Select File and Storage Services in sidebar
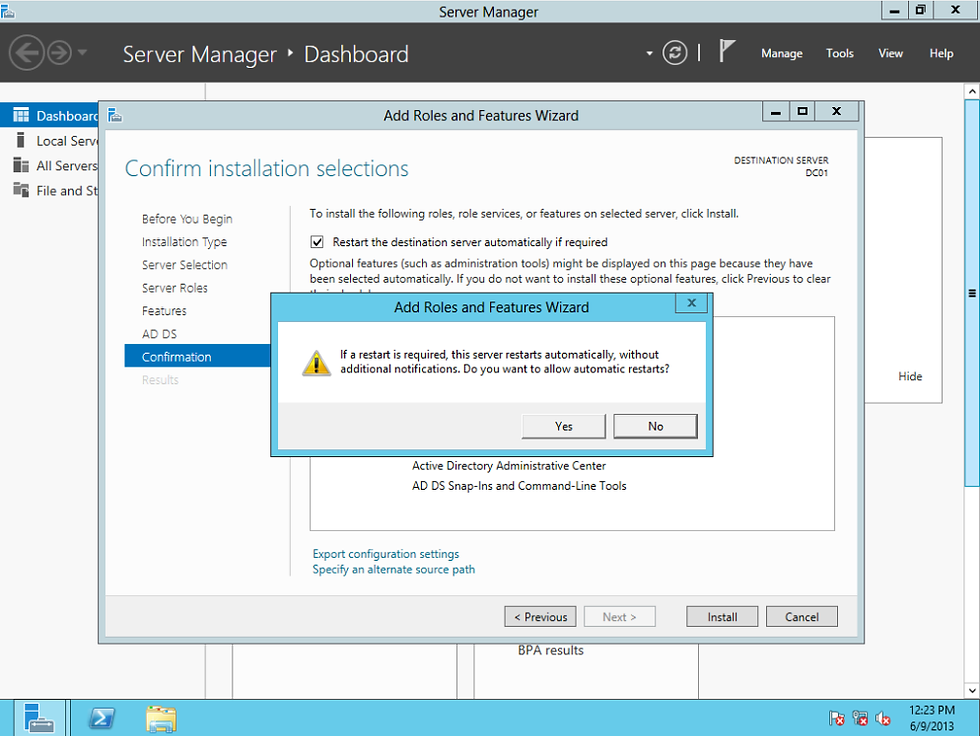 (50, 191)
